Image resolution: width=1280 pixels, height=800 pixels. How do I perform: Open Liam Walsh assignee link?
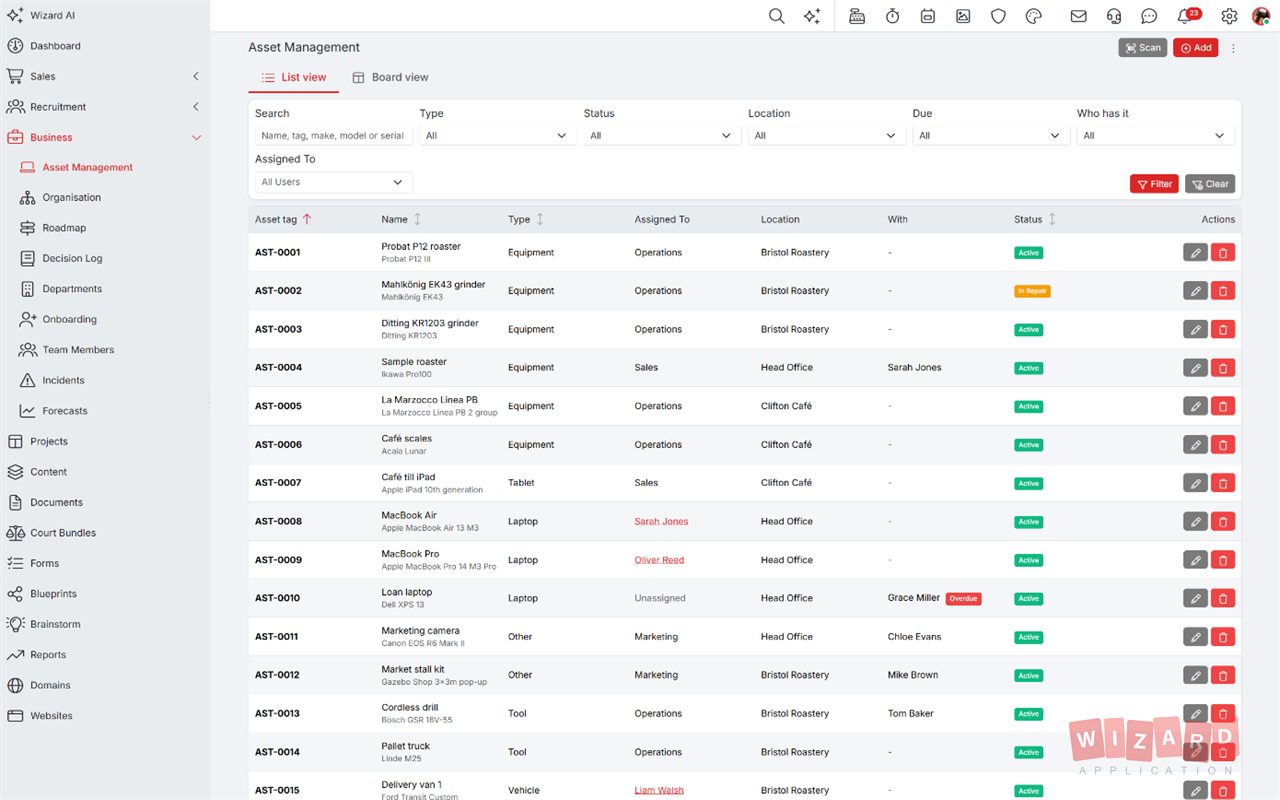point(659,790)
